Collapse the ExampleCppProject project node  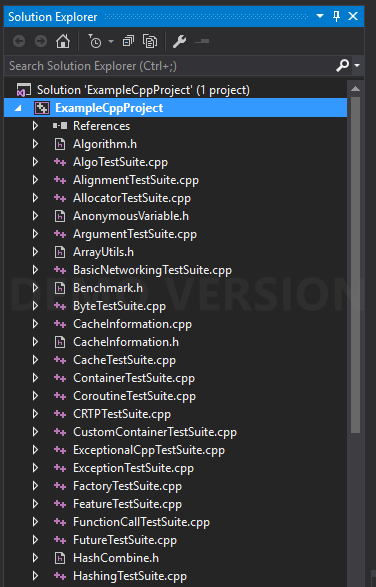[18, 109]
